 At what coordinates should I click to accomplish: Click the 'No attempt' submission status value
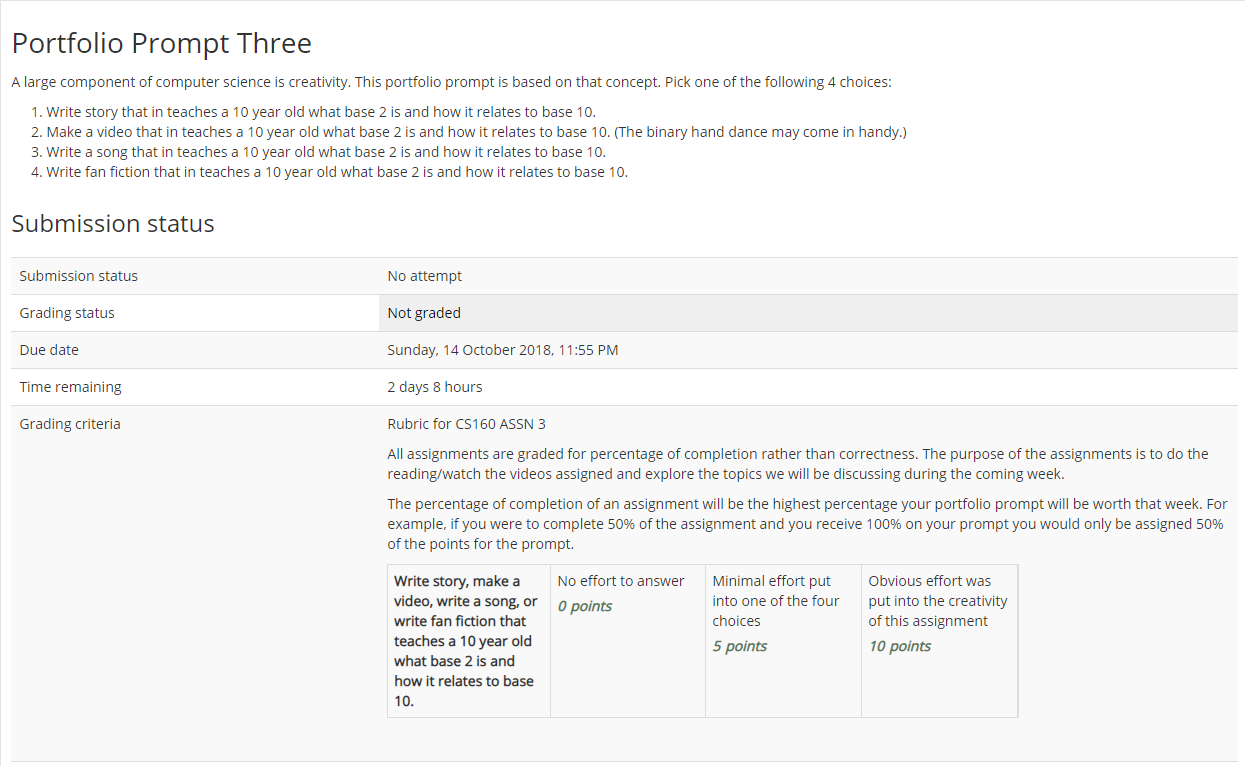424,276
